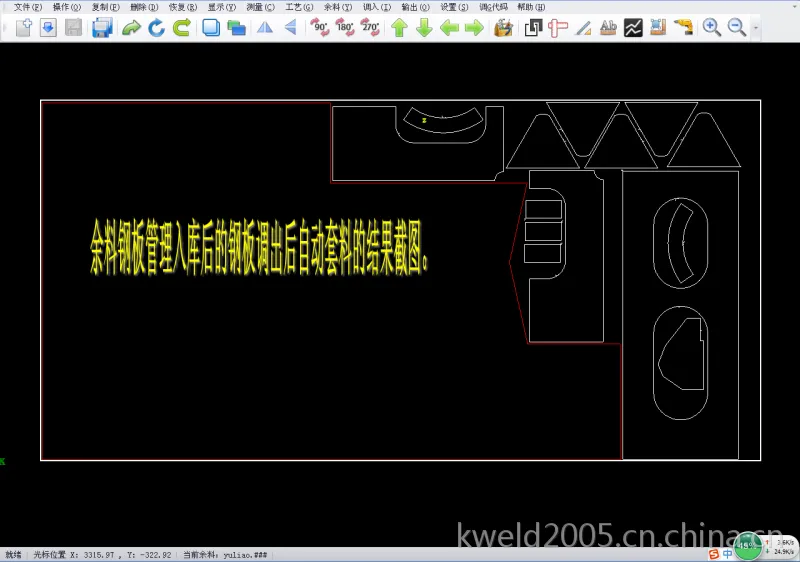Open the 调G代码 menu

tap(493, 7)
